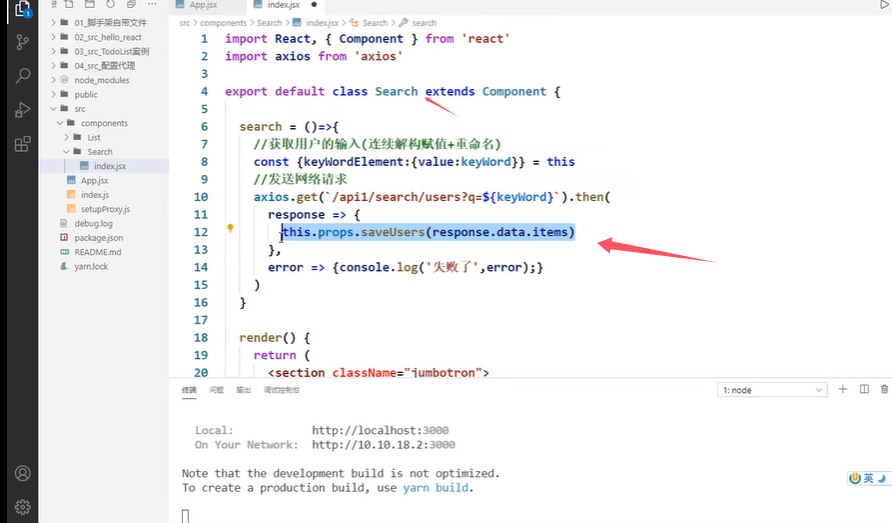The image size is (892, 523).
Task: Switch to the 调试控制台 debug console tab
Action: point(282,390)
